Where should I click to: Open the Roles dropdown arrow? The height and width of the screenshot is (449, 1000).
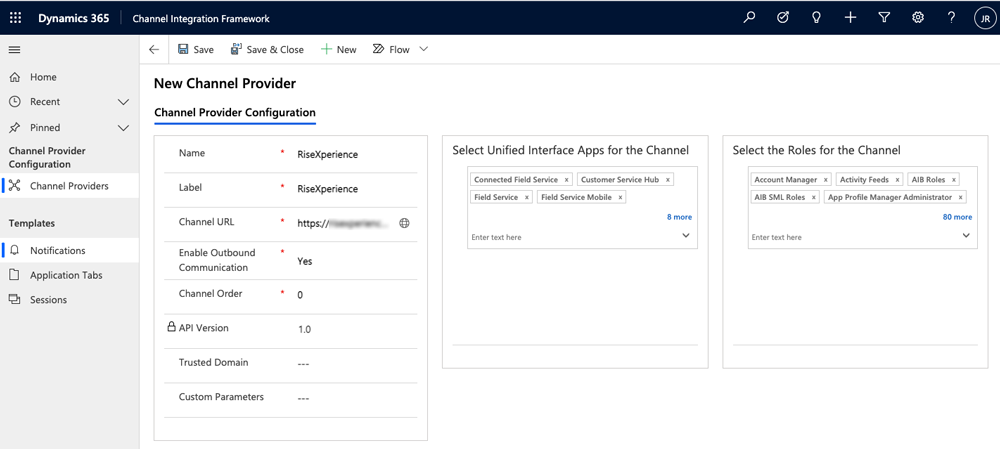click(x=966, y=236)
